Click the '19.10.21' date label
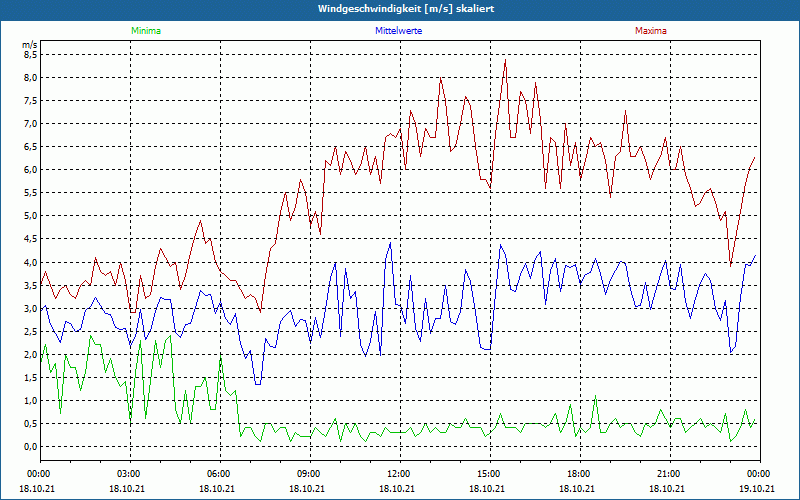The image size is (800, 500). tap(757, 488)
